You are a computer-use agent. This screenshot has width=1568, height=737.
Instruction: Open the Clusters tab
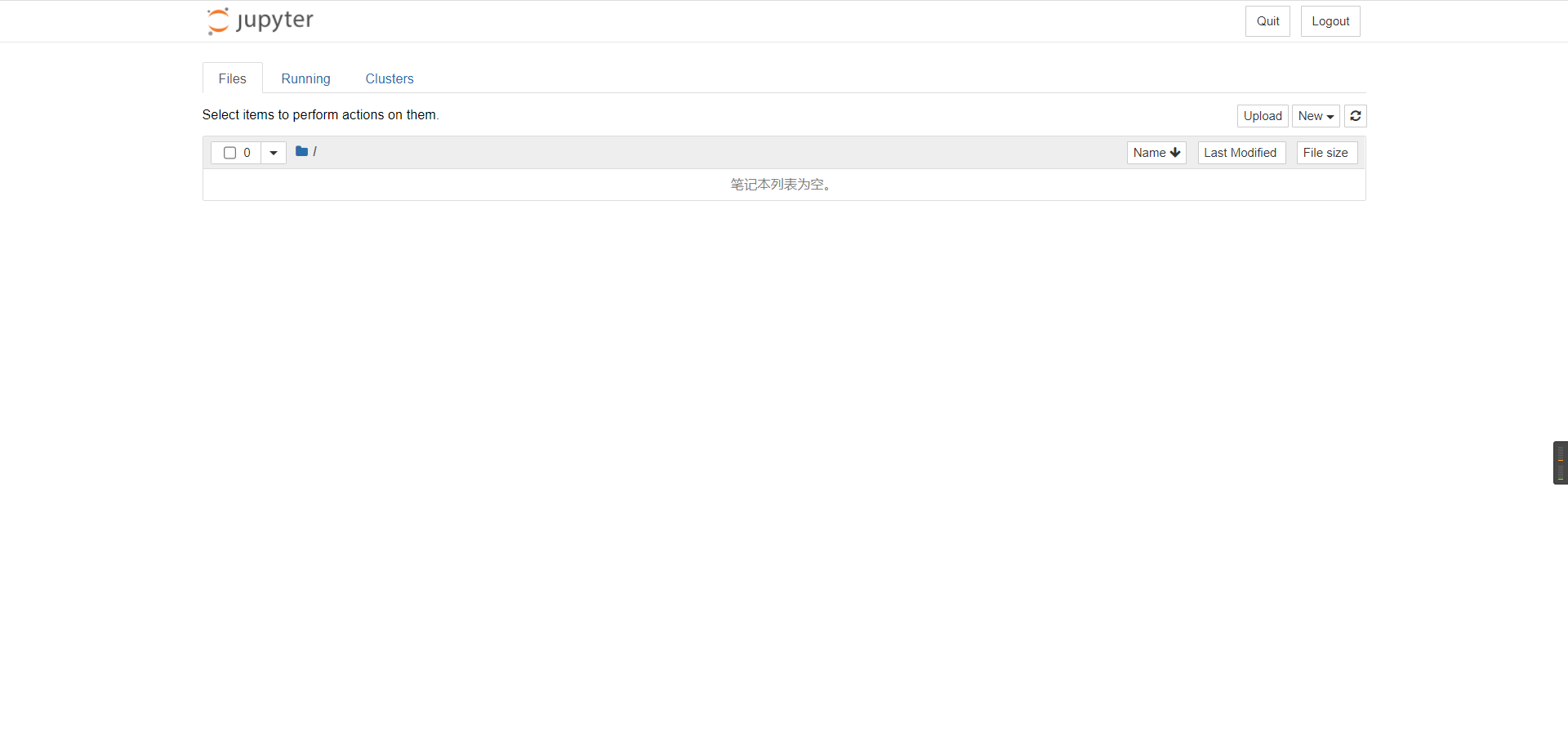pyautogui.click(x=390, y=78)
